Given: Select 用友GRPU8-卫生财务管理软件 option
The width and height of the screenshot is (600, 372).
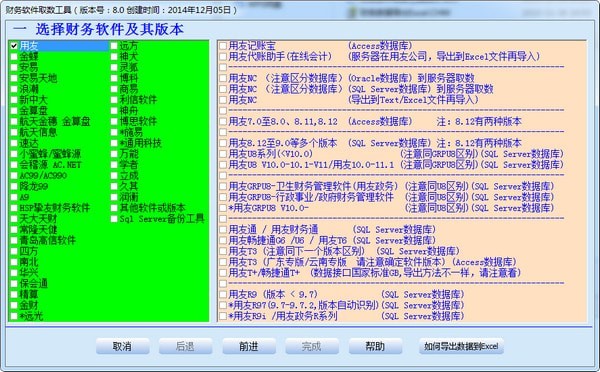Looking at the screenshot, I should pos(223,186).
